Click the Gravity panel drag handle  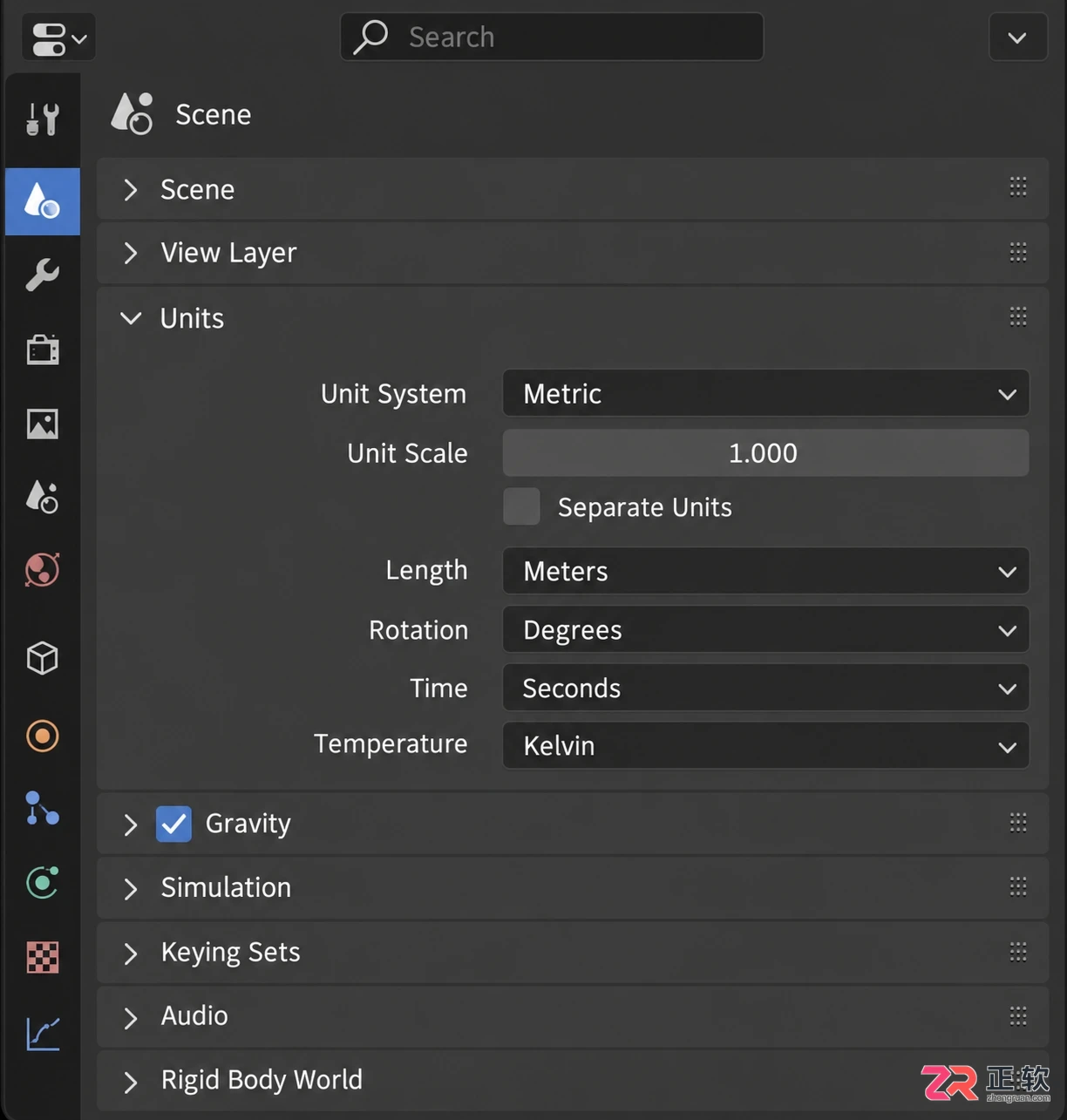coord(1018,822)
